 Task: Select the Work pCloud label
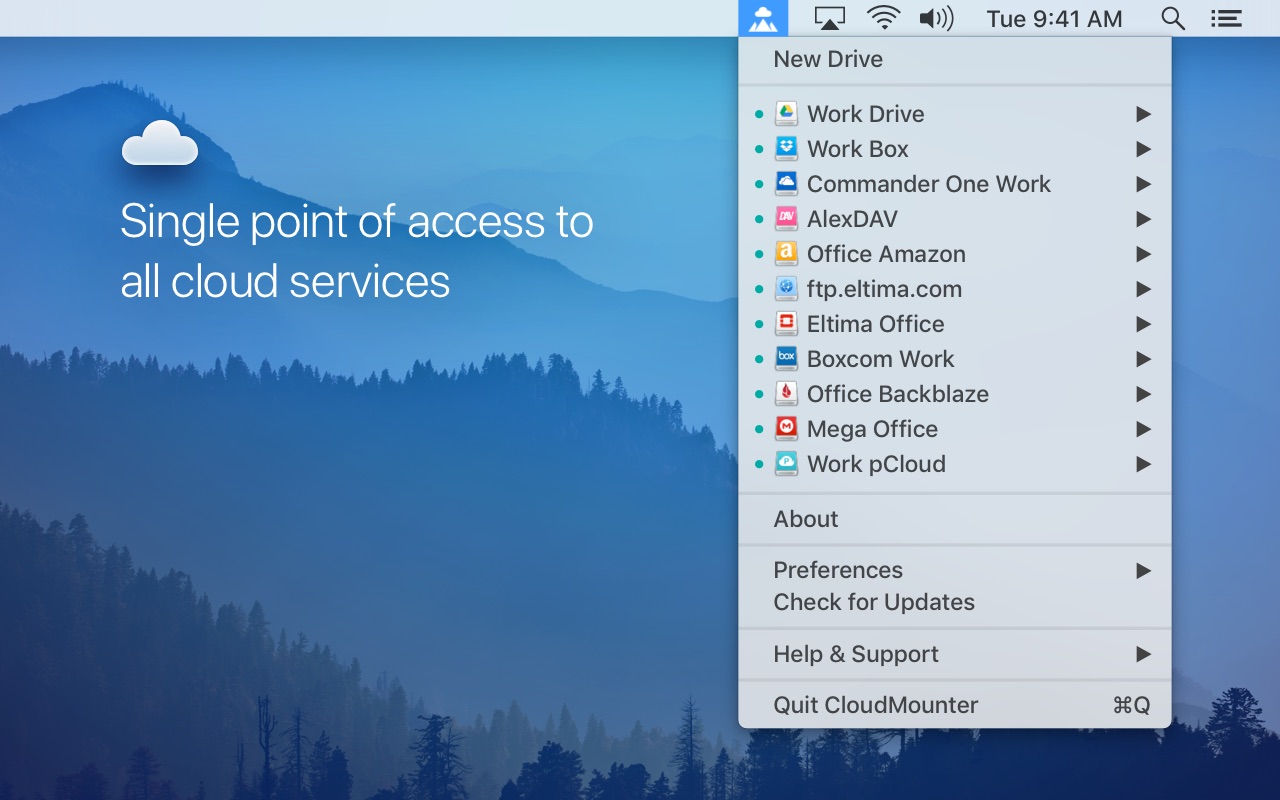tap(876, 464)
